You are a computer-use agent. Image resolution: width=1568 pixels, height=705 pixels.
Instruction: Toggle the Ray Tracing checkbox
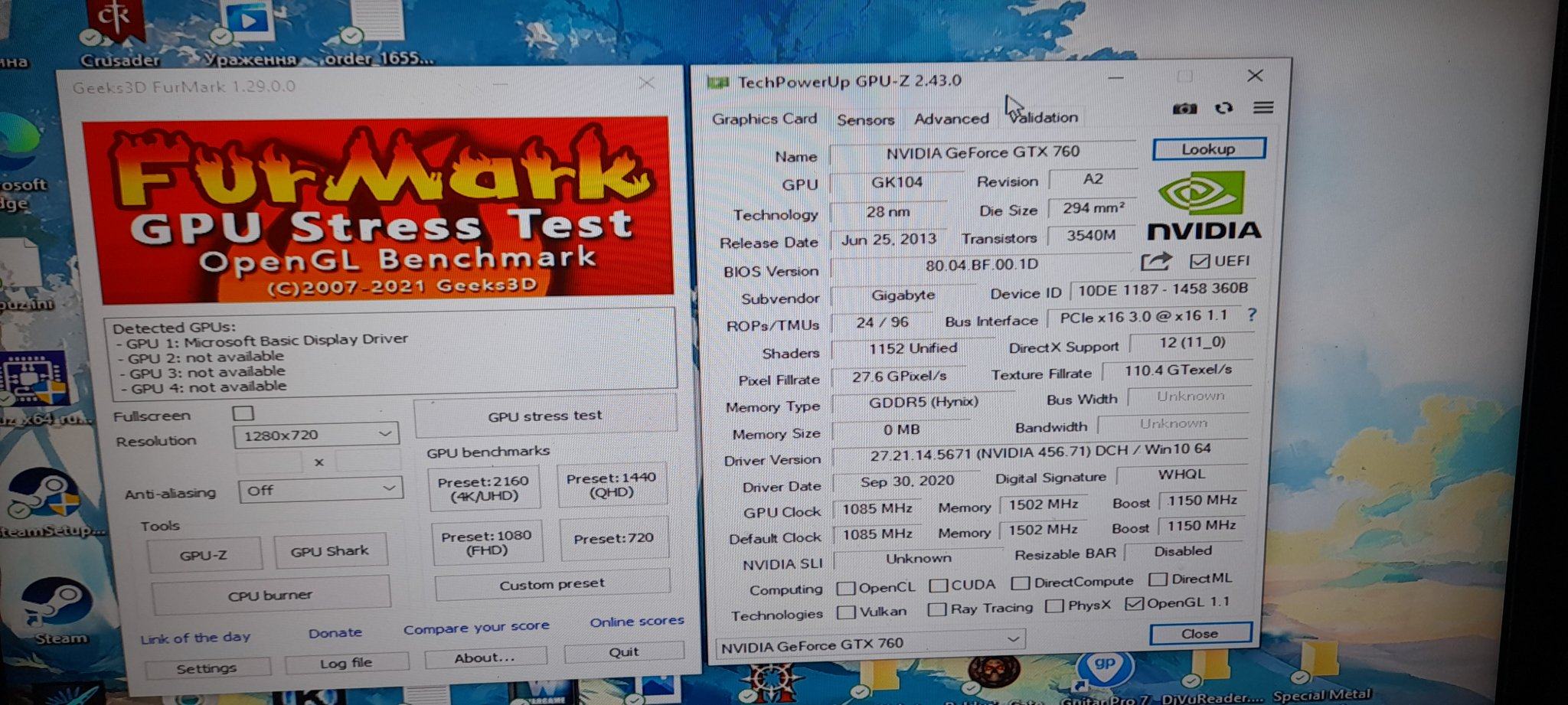point(936,609)
